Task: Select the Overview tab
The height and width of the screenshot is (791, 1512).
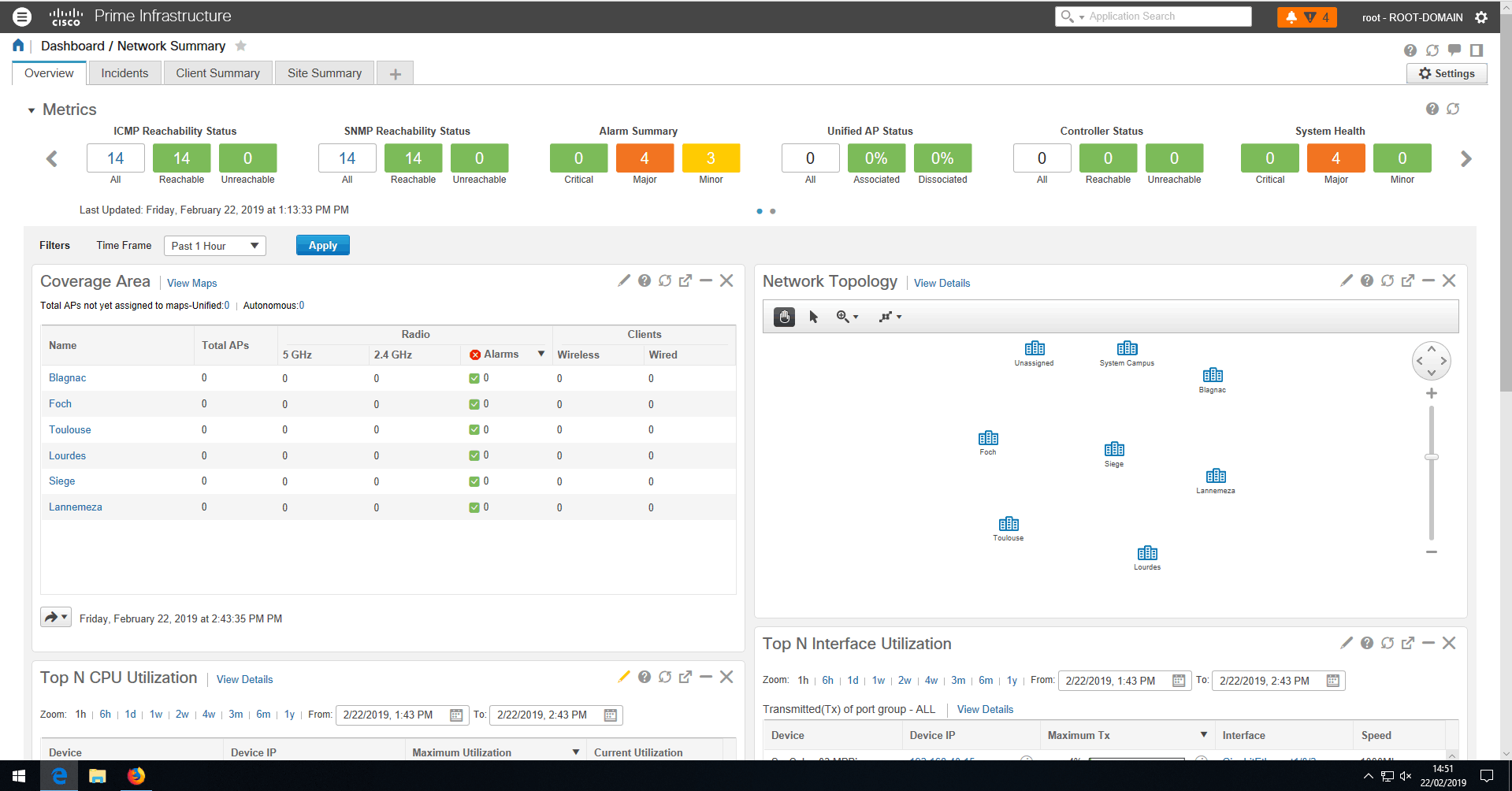Action: [x=49, y=73]
